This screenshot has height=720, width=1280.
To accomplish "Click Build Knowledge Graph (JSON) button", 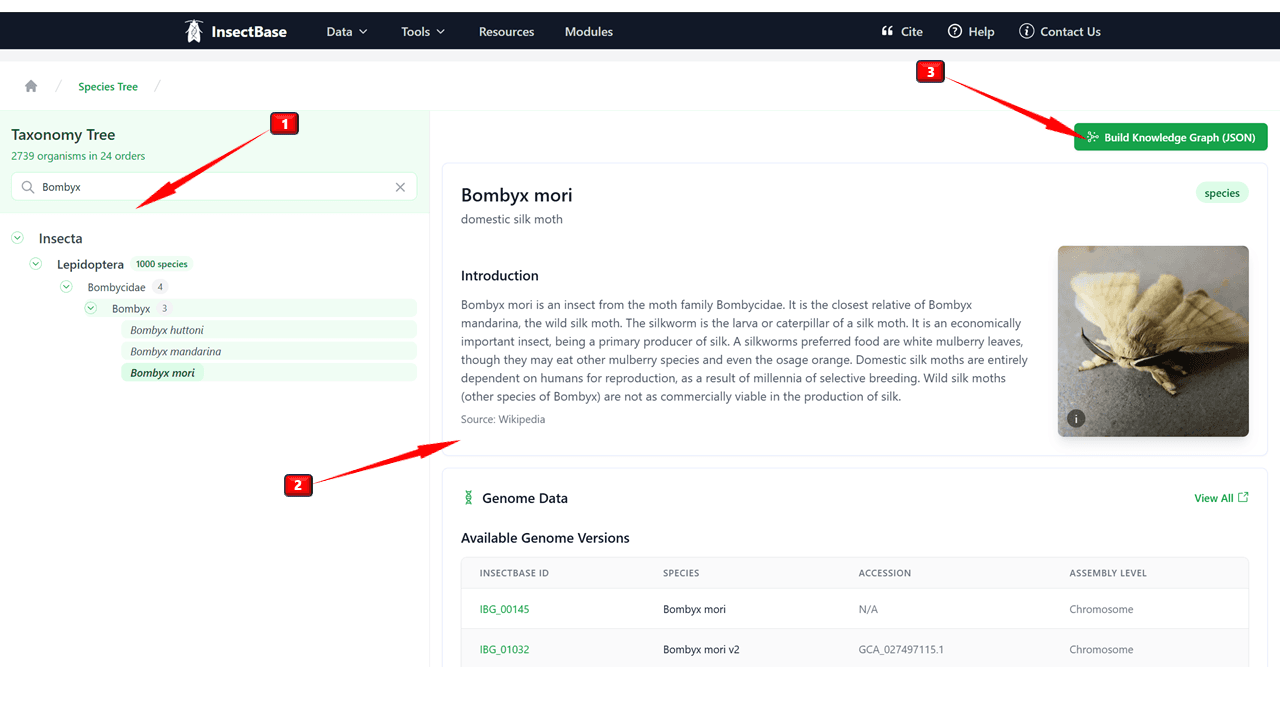I will click(1170, 137).
